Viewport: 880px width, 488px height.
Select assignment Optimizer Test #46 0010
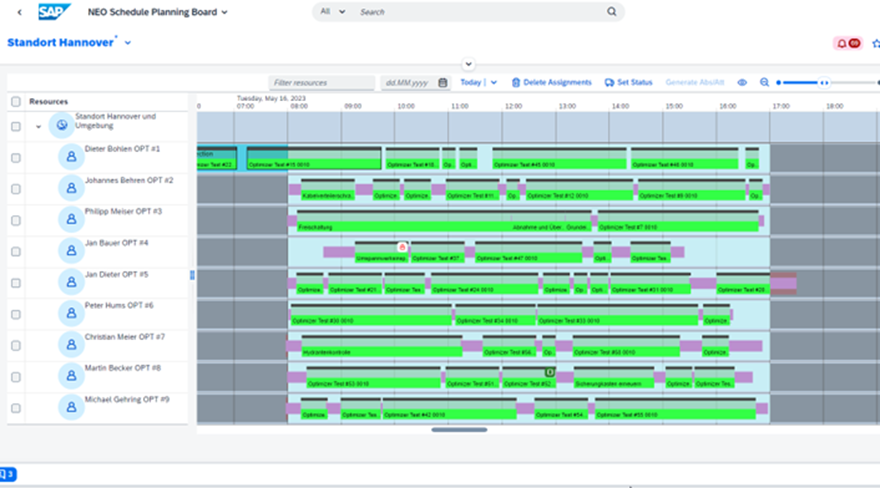click(x=685, y=158)
